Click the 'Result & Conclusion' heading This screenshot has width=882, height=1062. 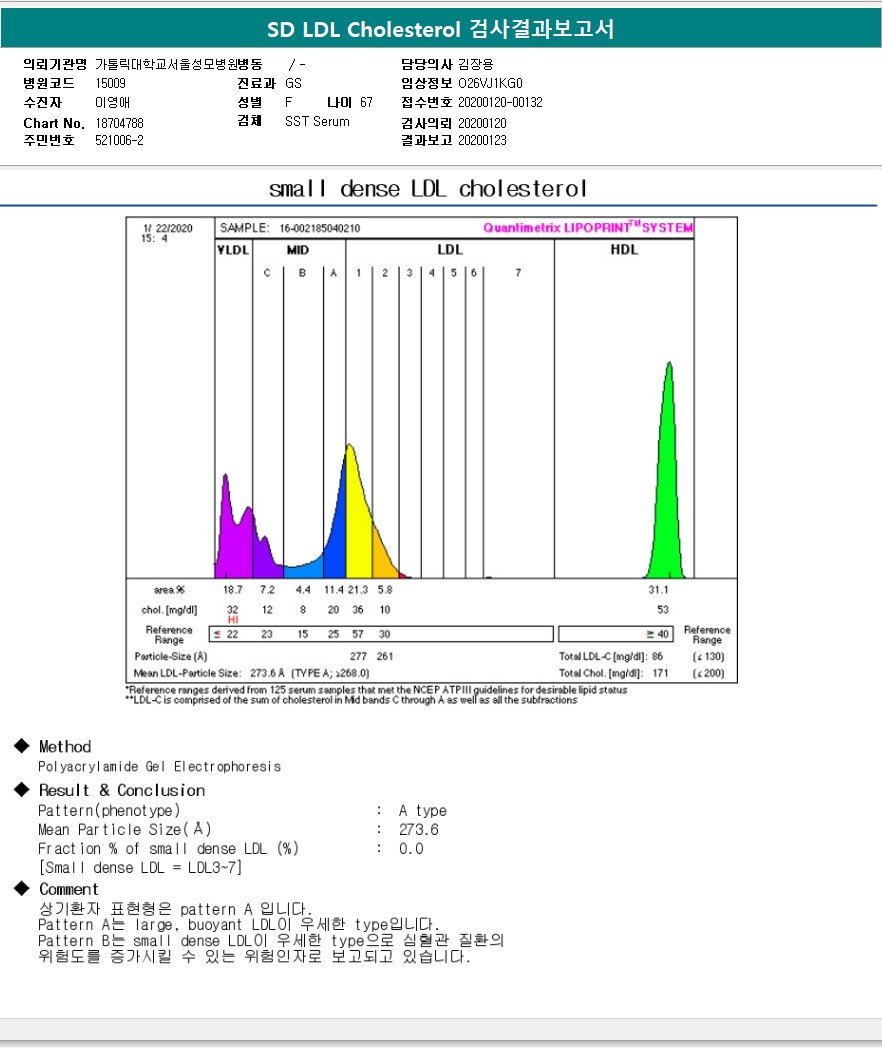point(122,790)
